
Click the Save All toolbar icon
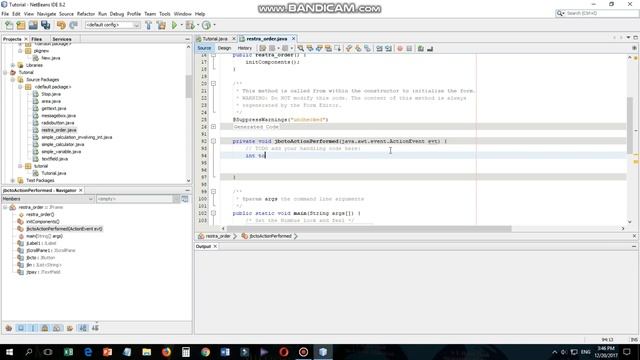(x=45, y=25)
